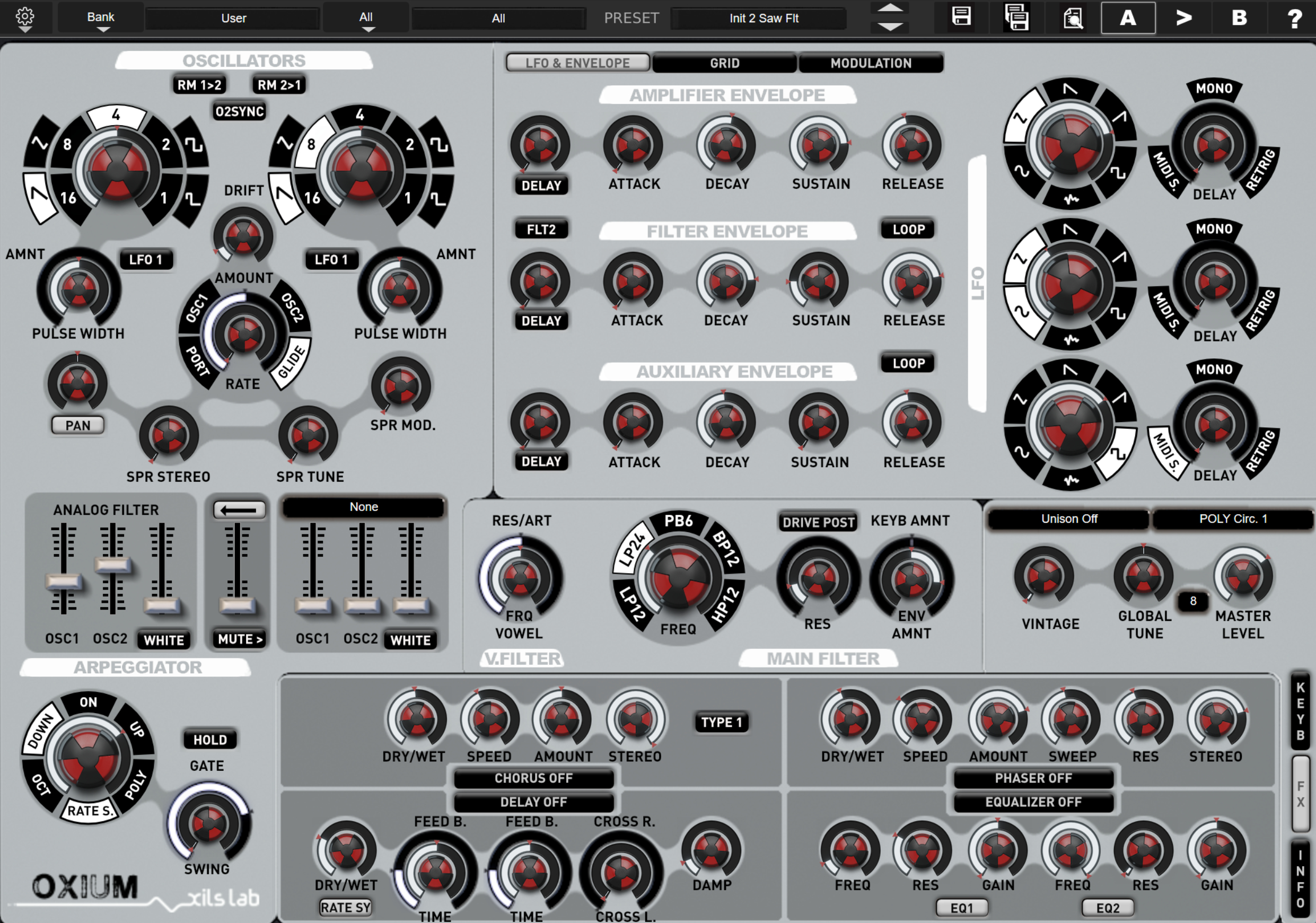Open the POLY Circ. 1 mode dropdown
This screenshot has width=1316, height=923.
(x=1232, y=518)
